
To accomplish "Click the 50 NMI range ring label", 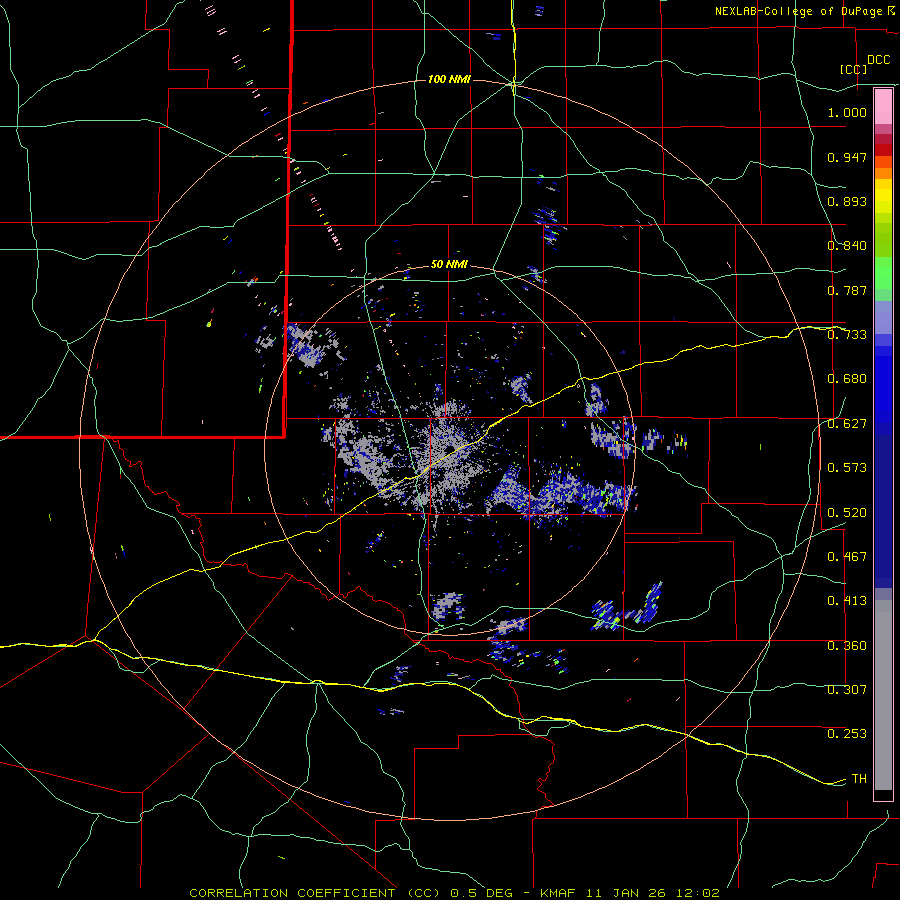I will 449,265.
